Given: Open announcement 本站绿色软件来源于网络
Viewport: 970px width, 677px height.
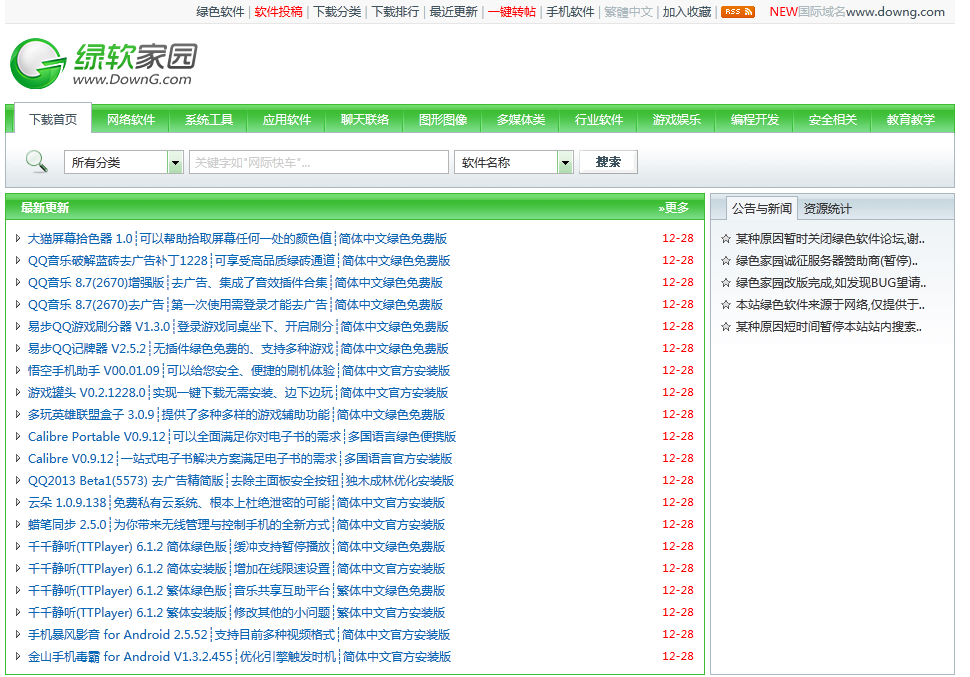Looking at the screenshot, I should click(x=830, y=304).
